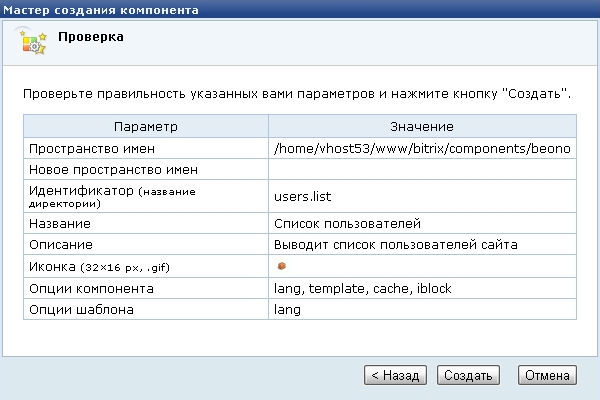Click the Список пользователей name value
600x400 pixels.
[x=334, y=223]
